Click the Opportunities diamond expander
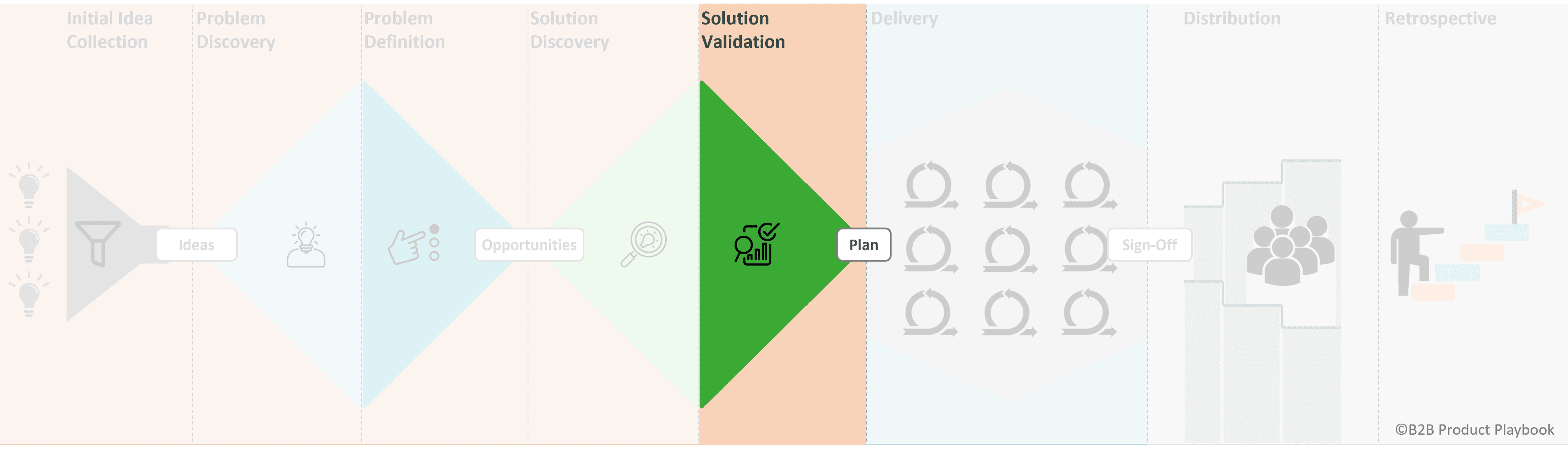The image size is (1568, 449). [528, 244]
